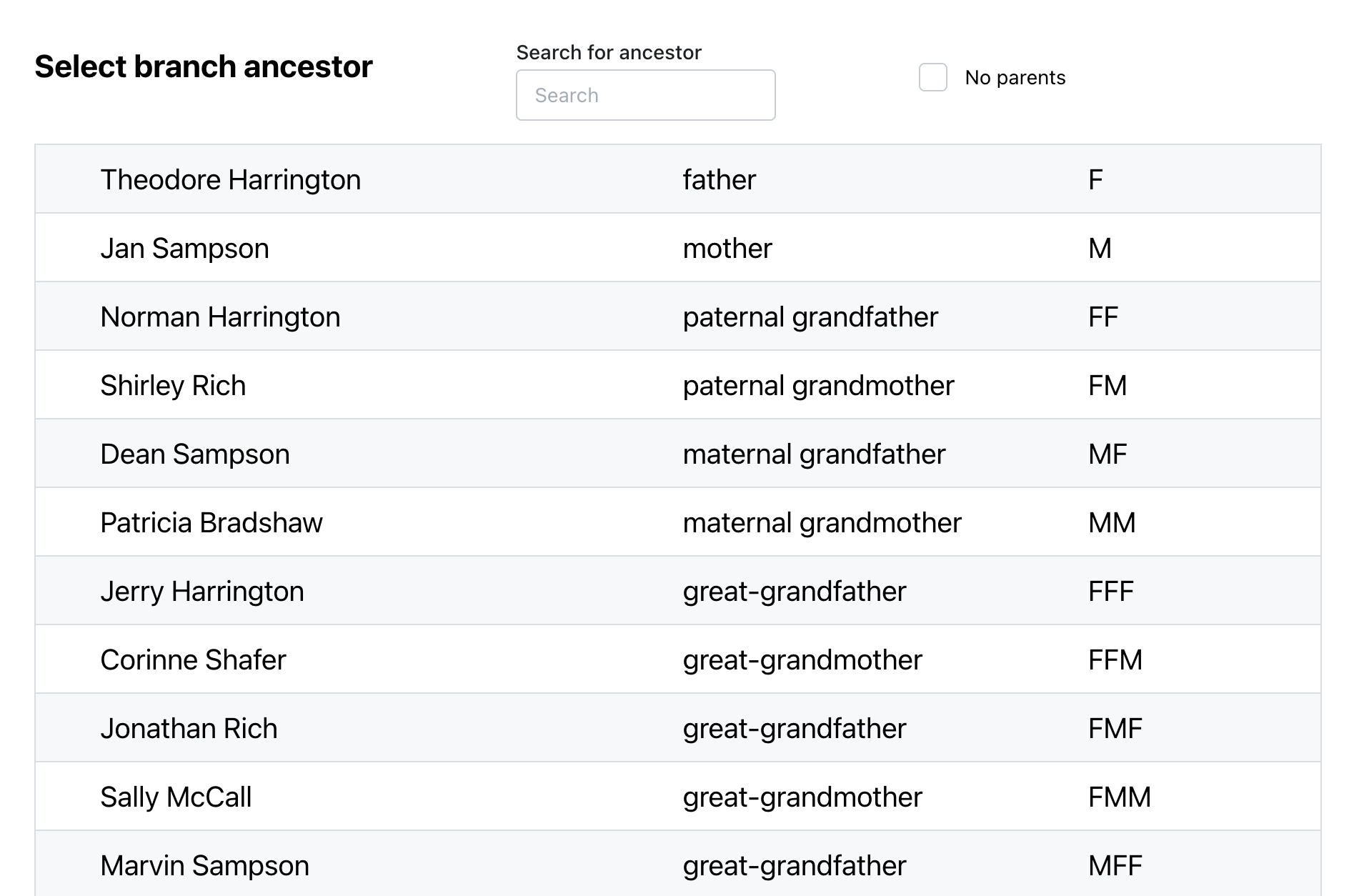Choose the Sally McCall row
Screen dimensions: 1349x896
pos(176,797)
